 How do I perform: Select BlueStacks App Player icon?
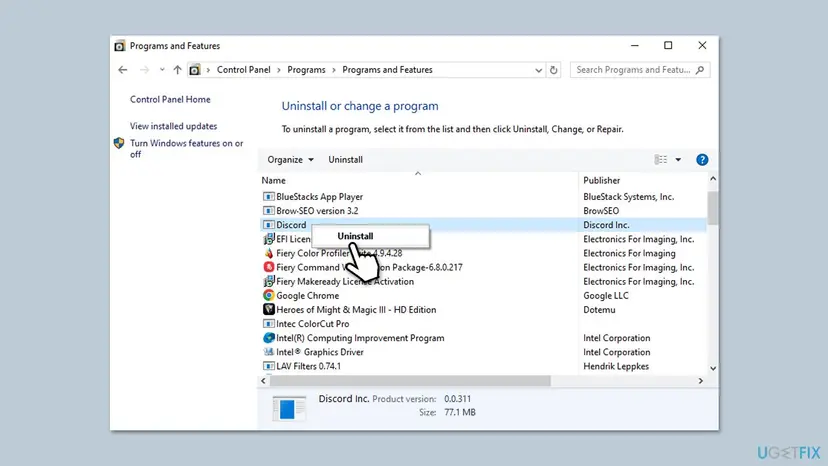(x=268, y=197)
